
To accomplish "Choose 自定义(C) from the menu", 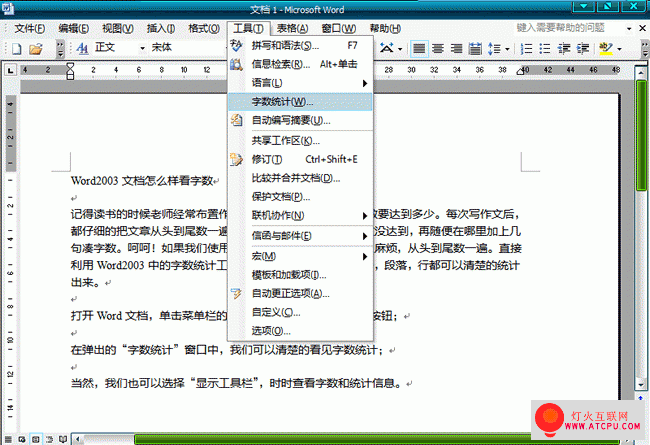I will (x=301, y=312).
